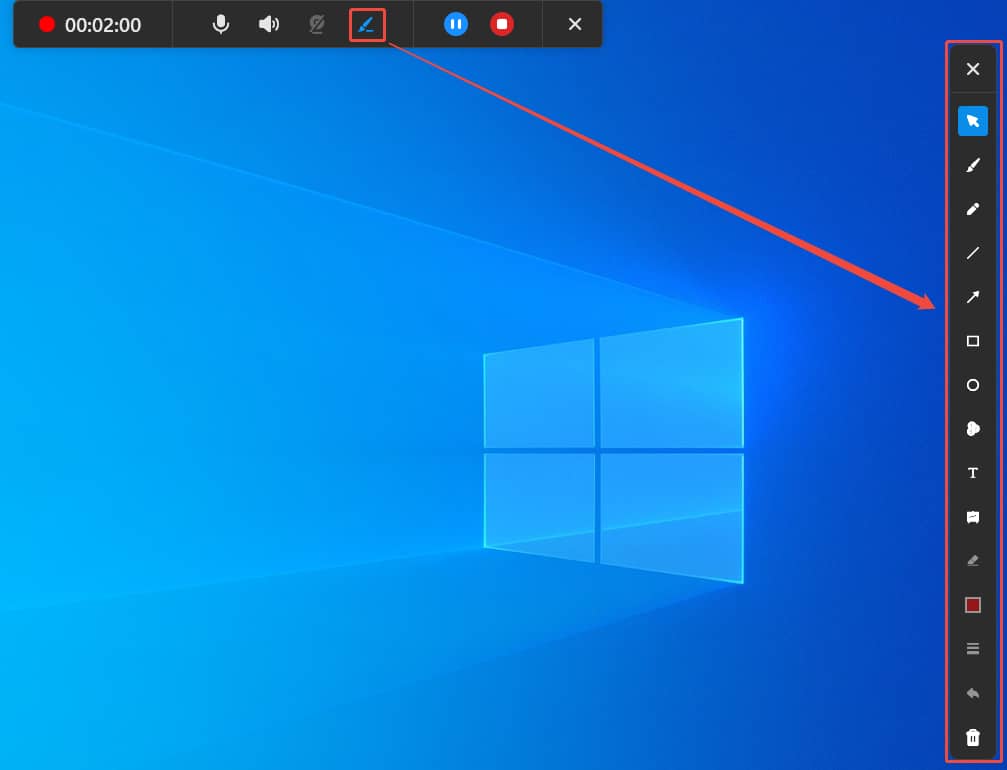1007x770 pixels.
Task: Pause the current recording
Action: point(455,24)
